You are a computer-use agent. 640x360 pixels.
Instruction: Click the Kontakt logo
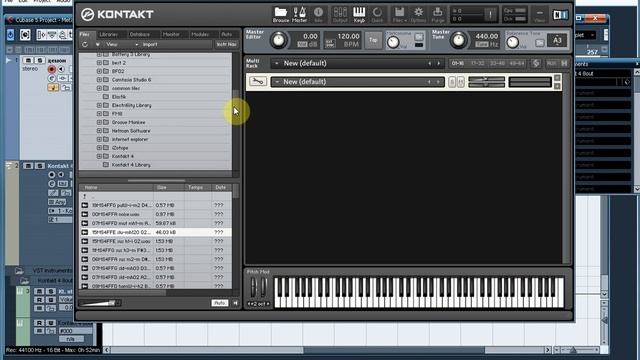pos(117,14)
